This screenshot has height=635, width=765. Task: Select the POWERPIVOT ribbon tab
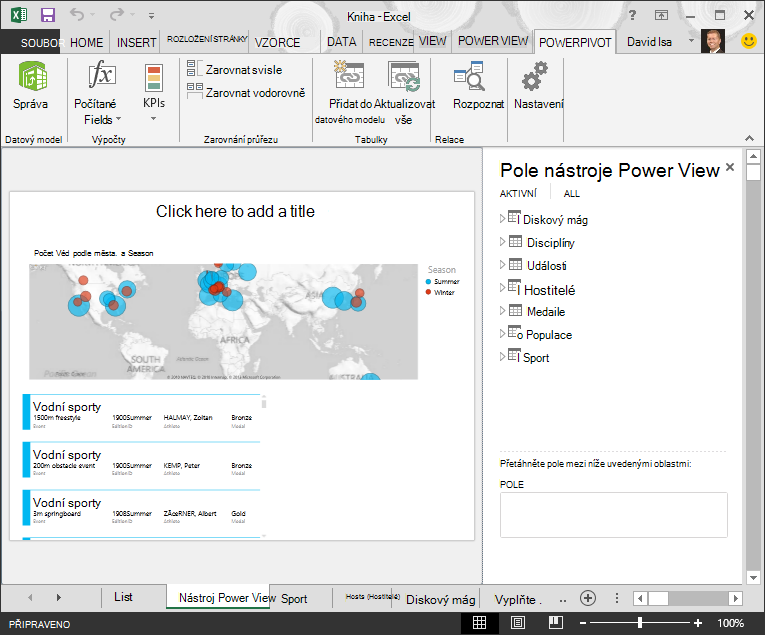[575, 42]
